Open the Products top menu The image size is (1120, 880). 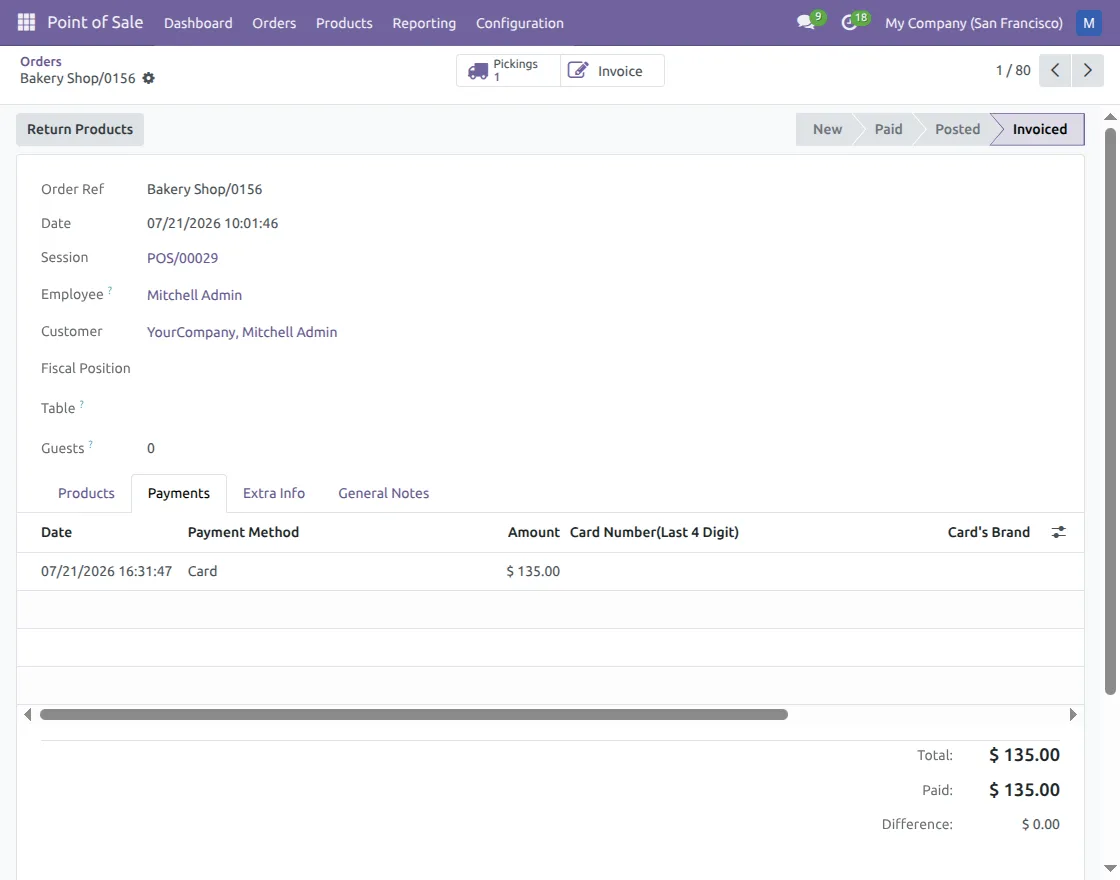point(344,23)
